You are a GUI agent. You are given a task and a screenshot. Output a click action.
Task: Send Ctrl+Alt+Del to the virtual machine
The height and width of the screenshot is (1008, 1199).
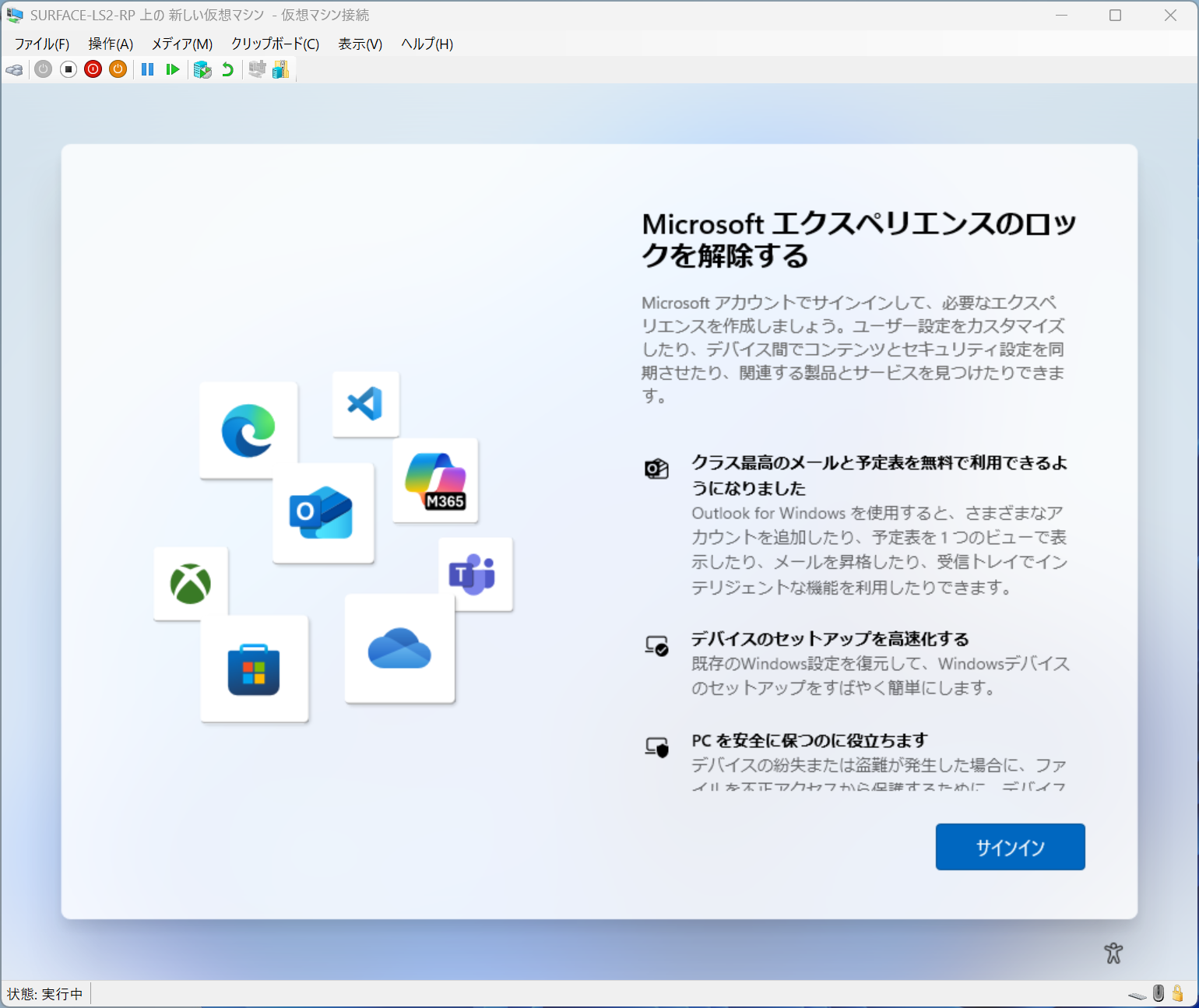14,69
